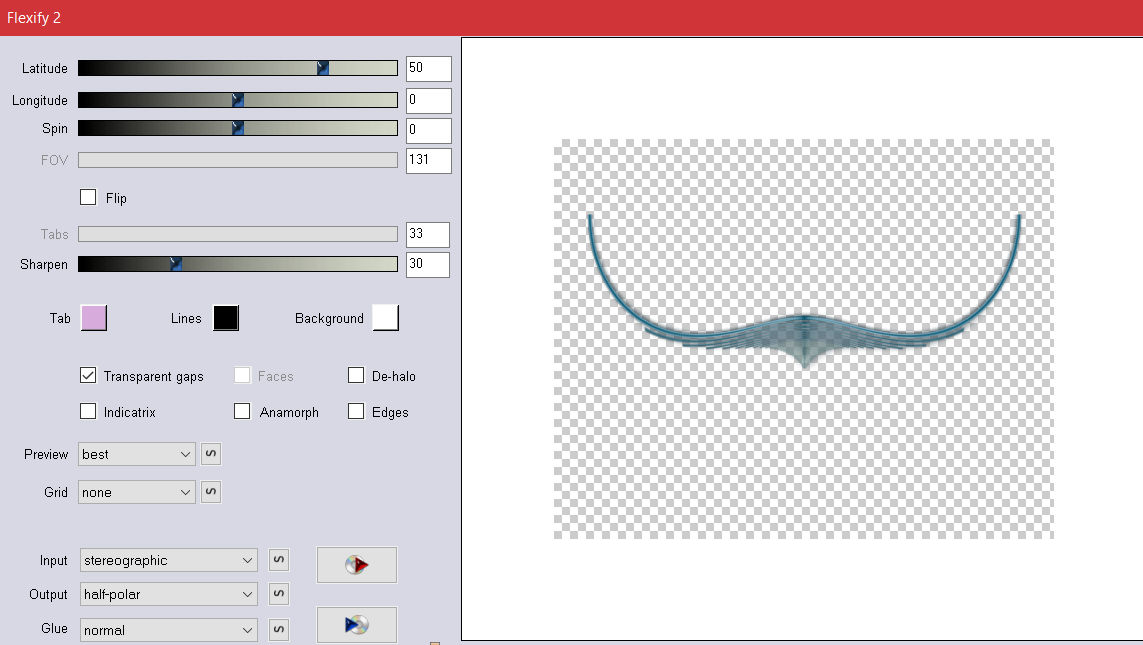Screen dimensions: 1143x645
Task: Tick the Anamorph checkbox
Action: (x=242, y=412)
